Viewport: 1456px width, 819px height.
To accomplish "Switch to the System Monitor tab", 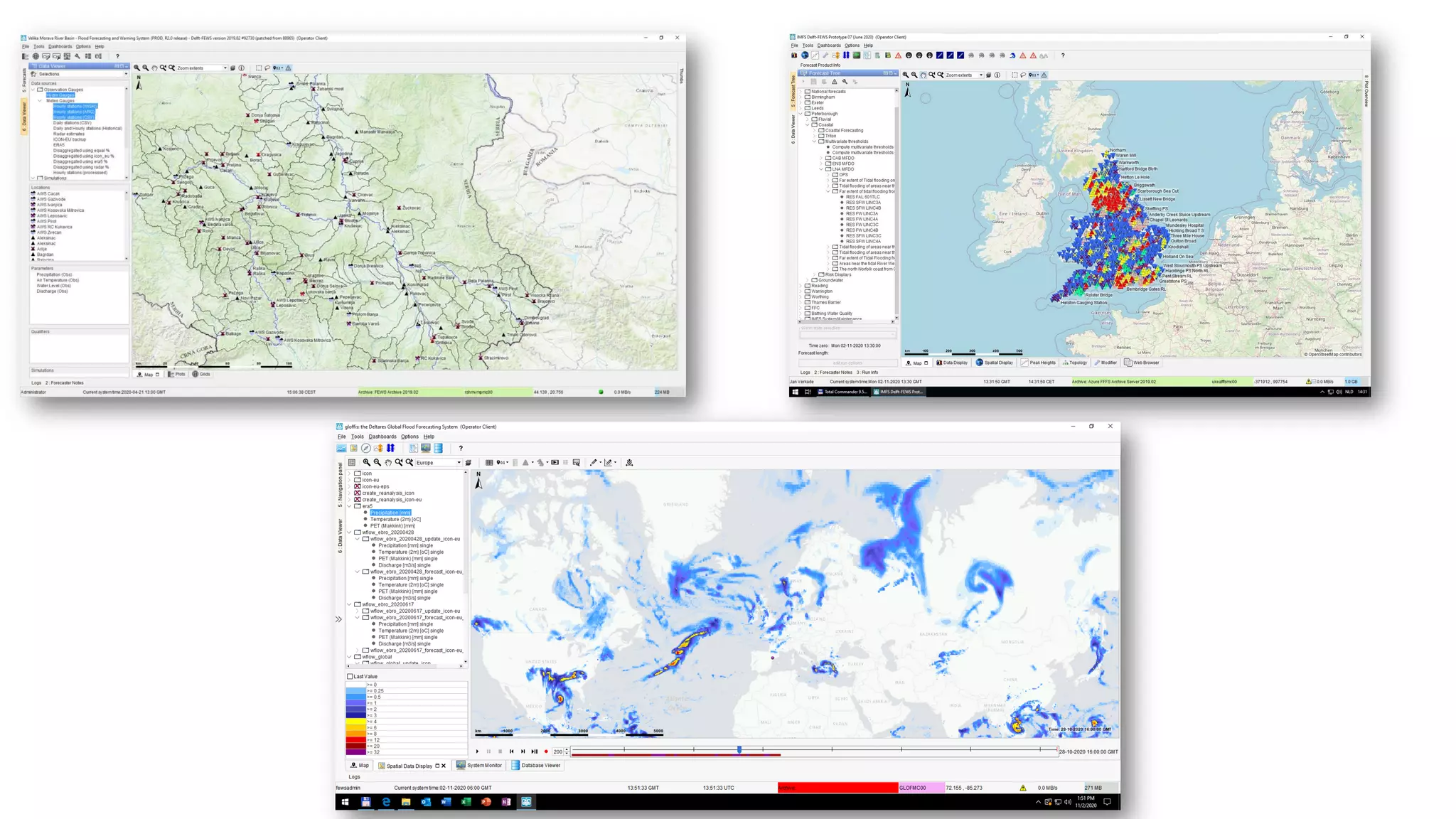I will pyautogui.click(x=479, y=766).
